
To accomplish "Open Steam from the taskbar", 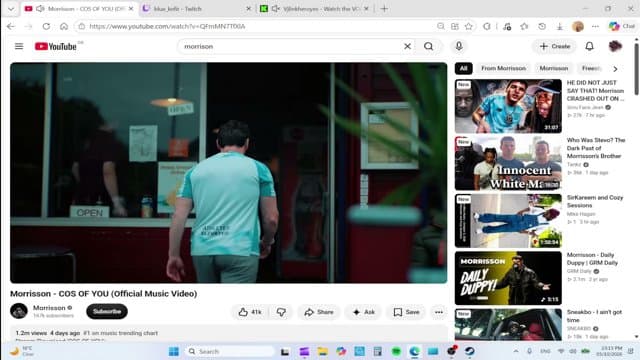I will coord(469,351).
